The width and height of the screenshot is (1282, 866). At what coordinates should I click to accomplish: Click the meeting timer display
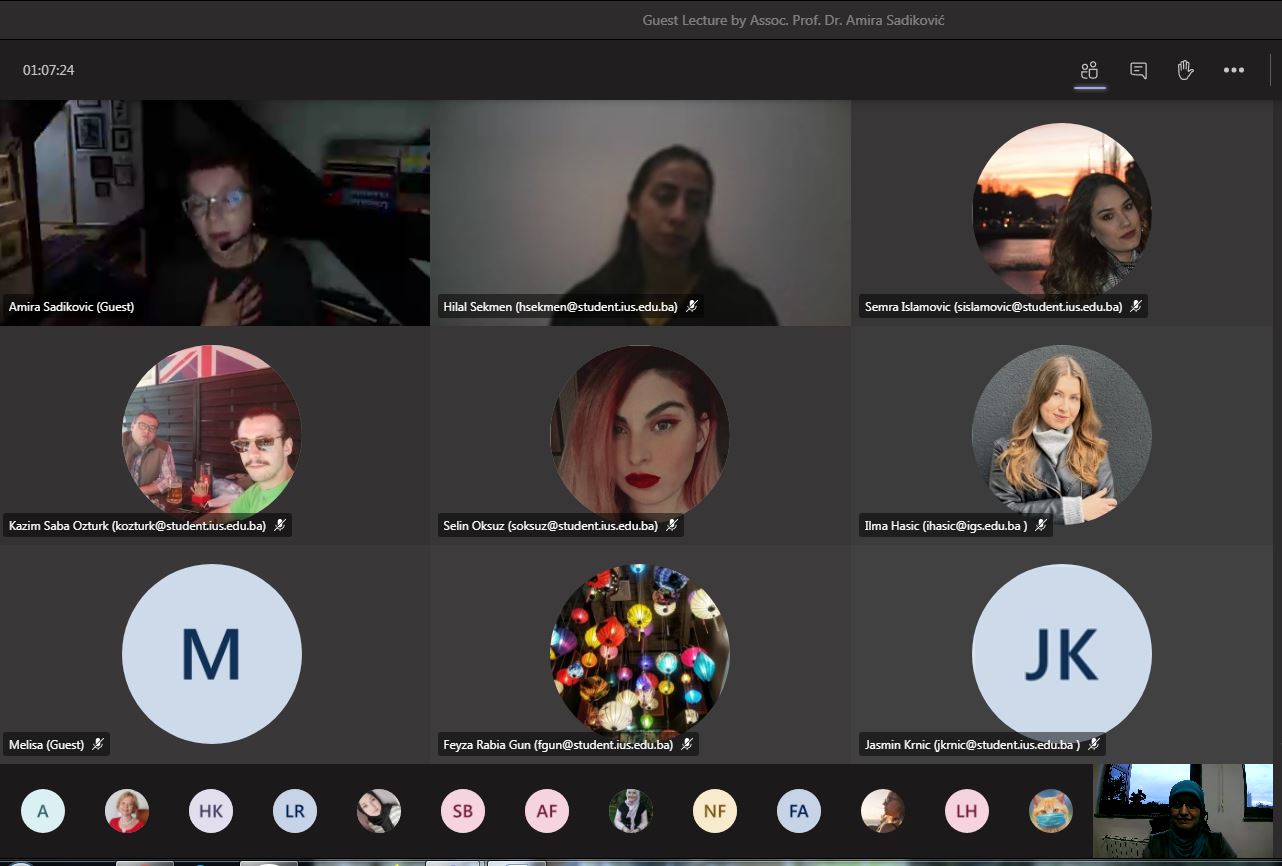coord(49,70)
